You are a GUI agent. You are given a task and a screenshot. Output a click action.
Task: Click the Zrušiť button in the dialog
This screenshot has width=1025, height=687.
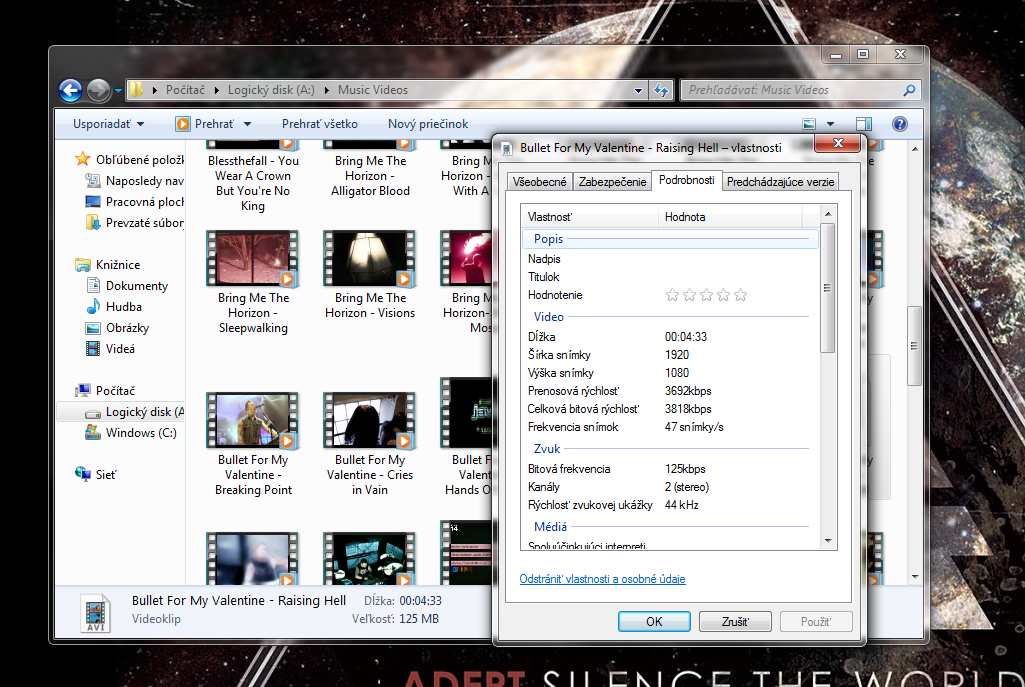pos(735,621)
